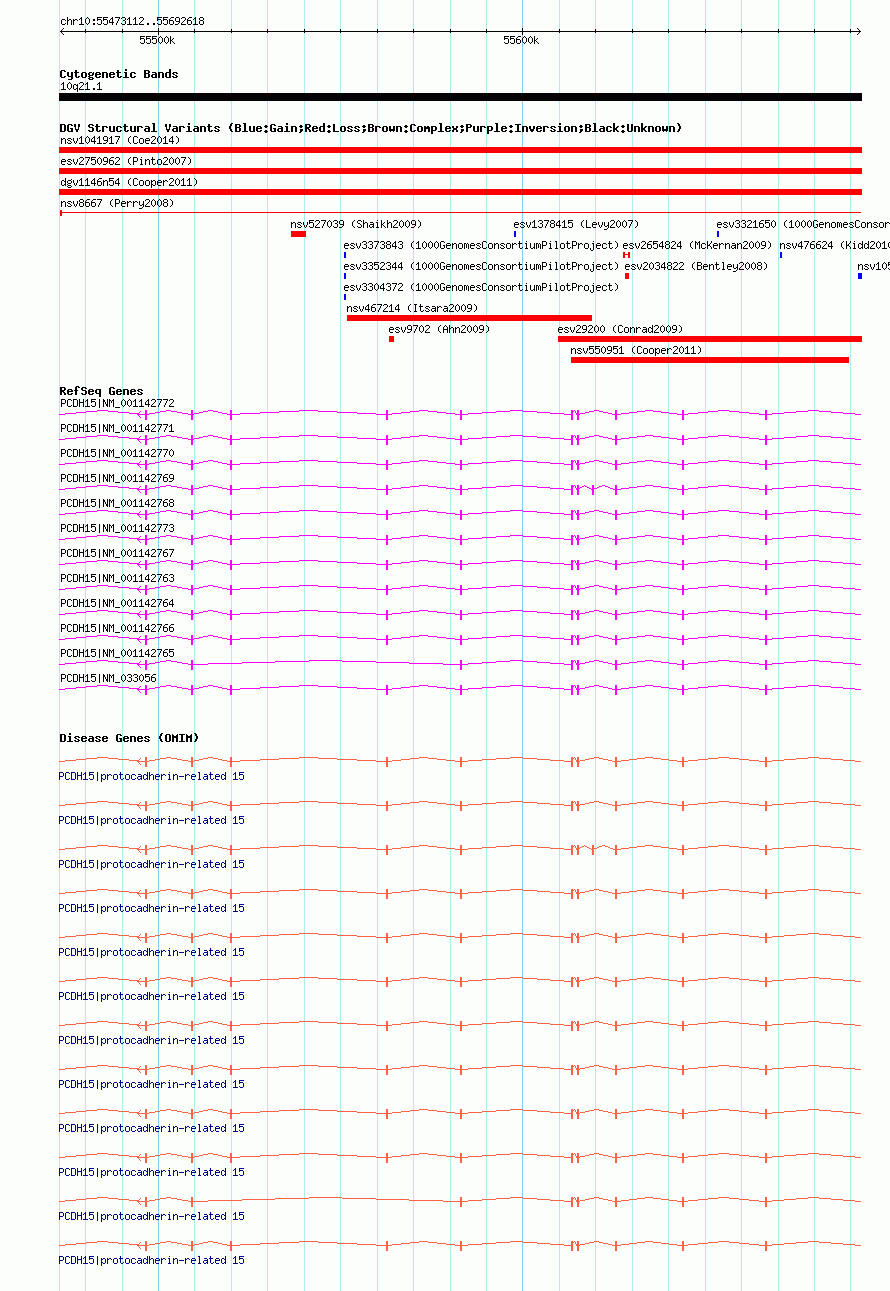Select variant nsv1041917 (Coe2014) label
The width and height of the screenshot is (890, 1291).
(x=120, y=140)
